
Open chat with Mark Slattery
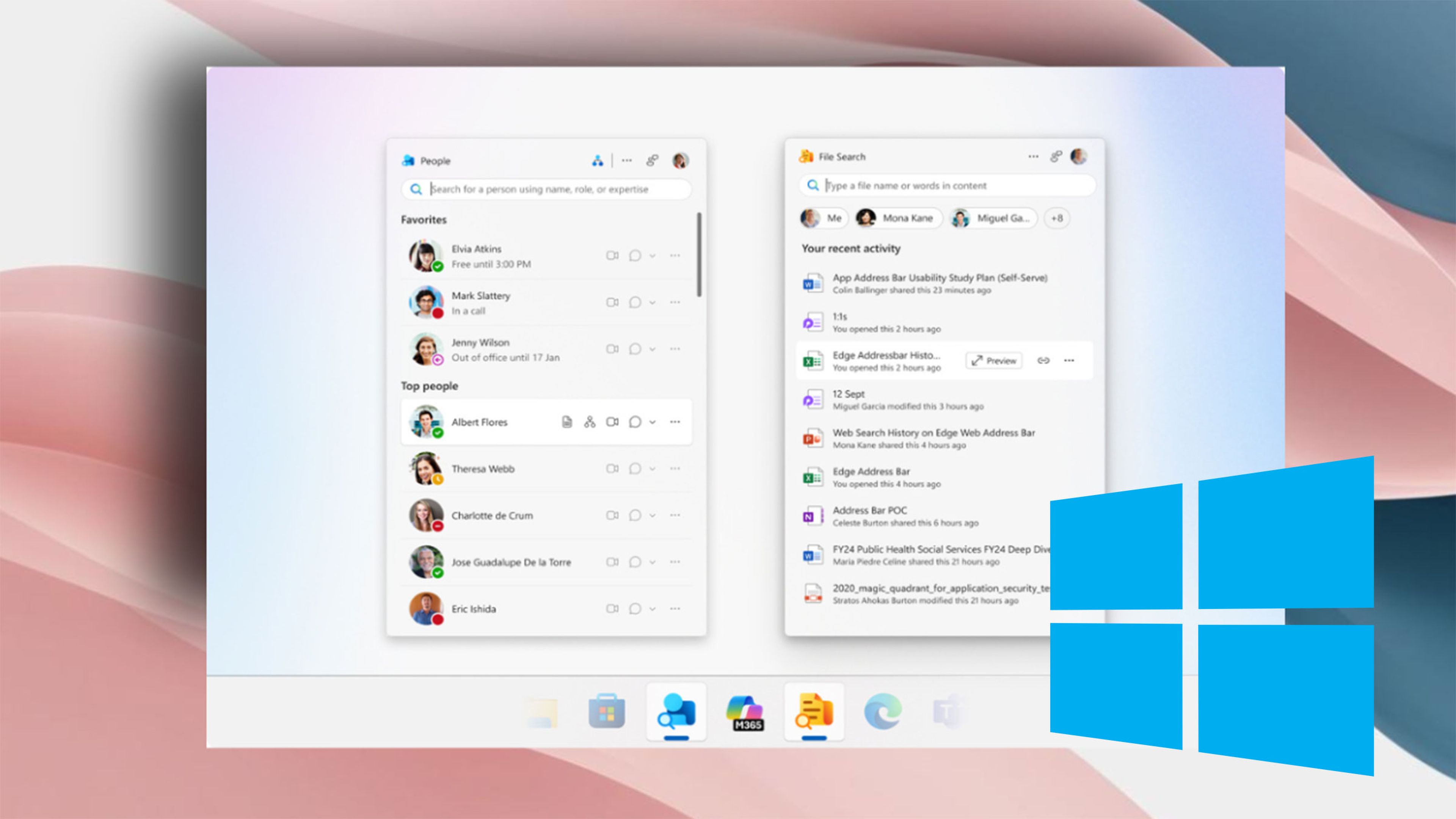(635, 303)
